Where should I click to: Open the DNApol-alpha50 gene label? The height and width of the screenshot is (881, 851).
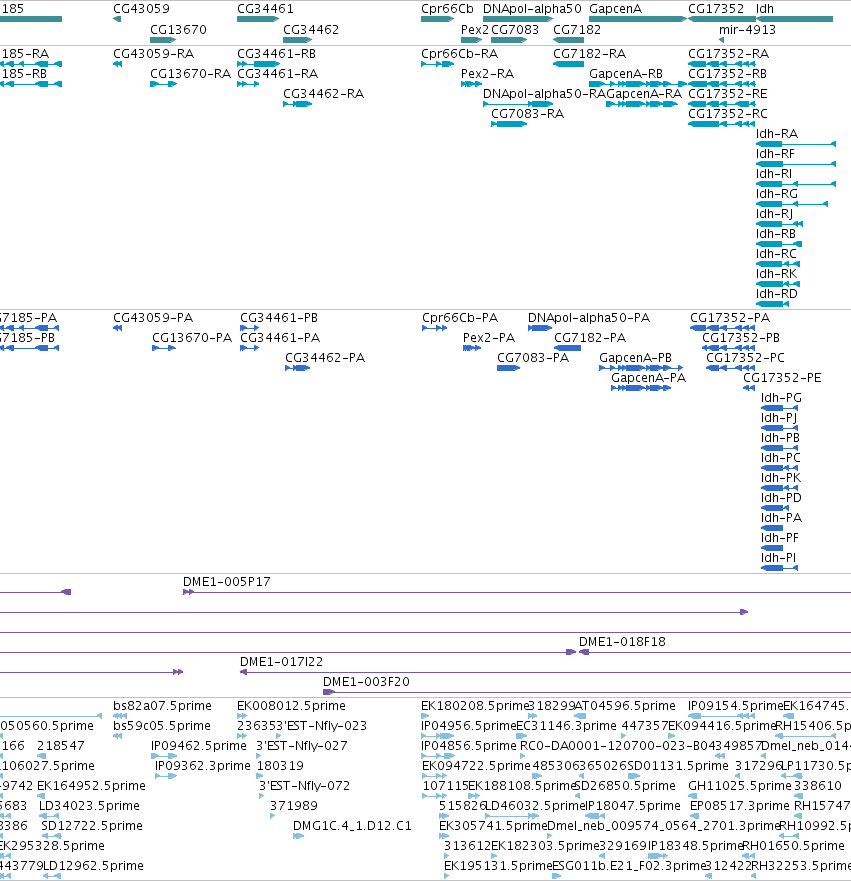[532, 9]
